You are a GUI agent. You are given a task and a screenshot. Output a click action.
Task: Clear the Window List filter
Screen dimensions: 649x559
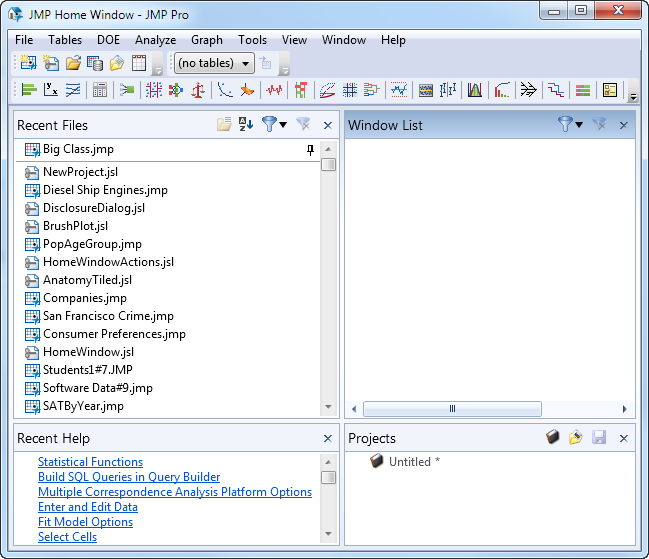599,124
